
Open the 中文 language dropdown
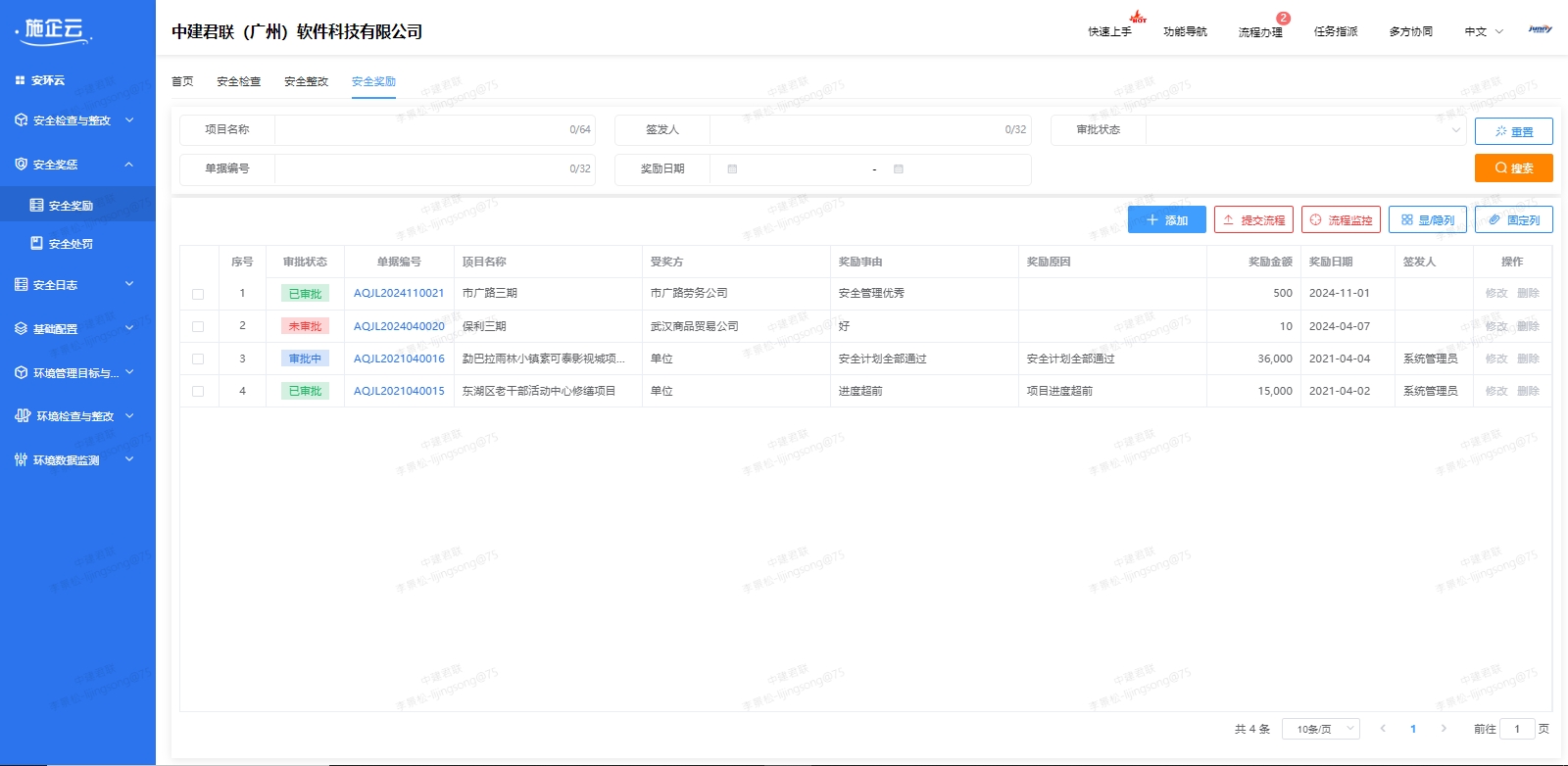pos(1484,31)
